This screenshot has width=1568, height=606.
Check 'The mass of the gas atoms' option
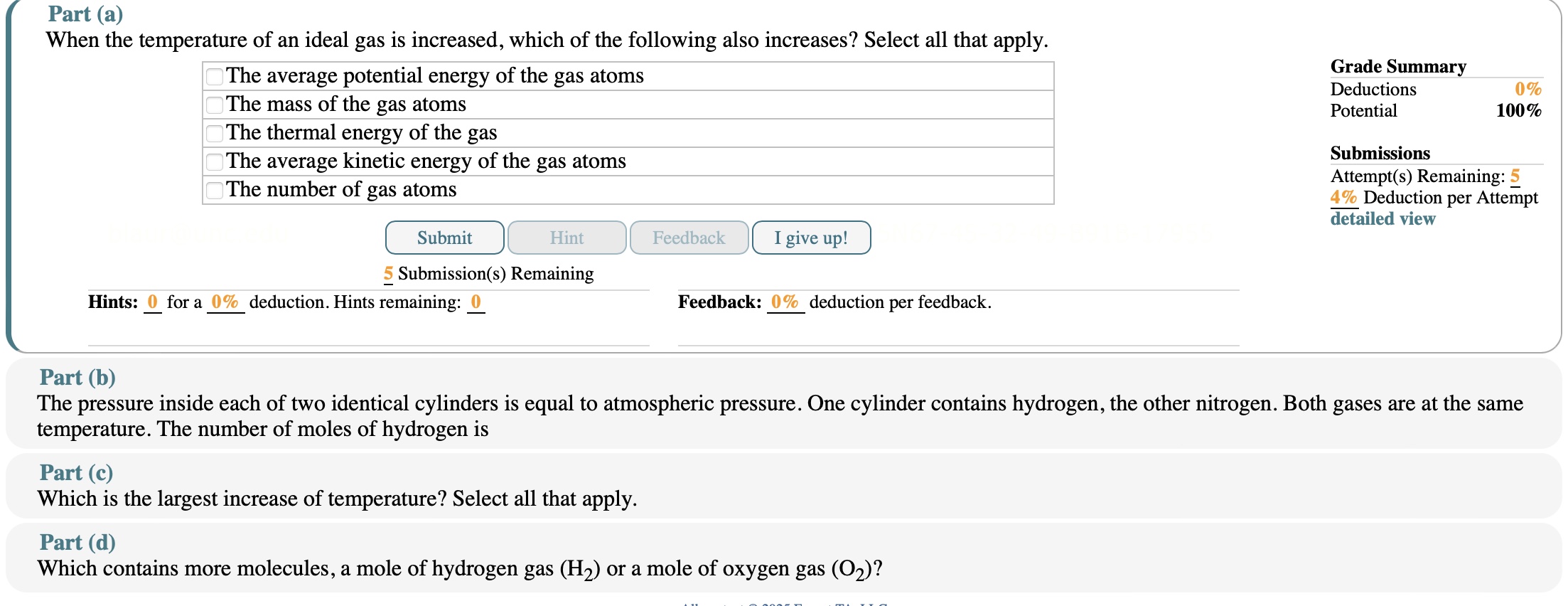[214, 105]
